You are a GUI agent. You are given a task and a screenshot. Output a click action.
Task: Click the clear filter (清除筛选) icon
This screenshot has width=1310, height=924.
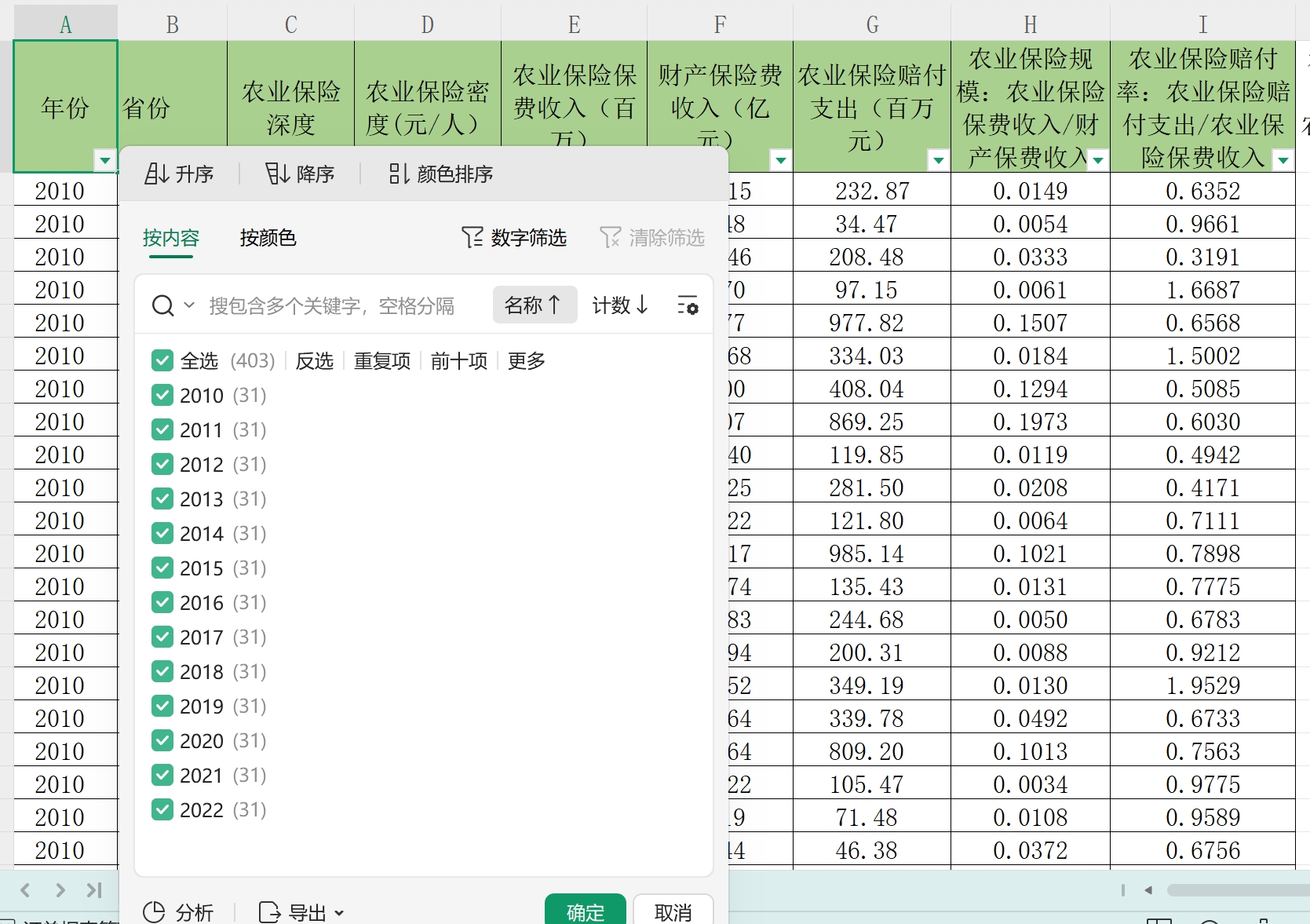click(611, 237)
